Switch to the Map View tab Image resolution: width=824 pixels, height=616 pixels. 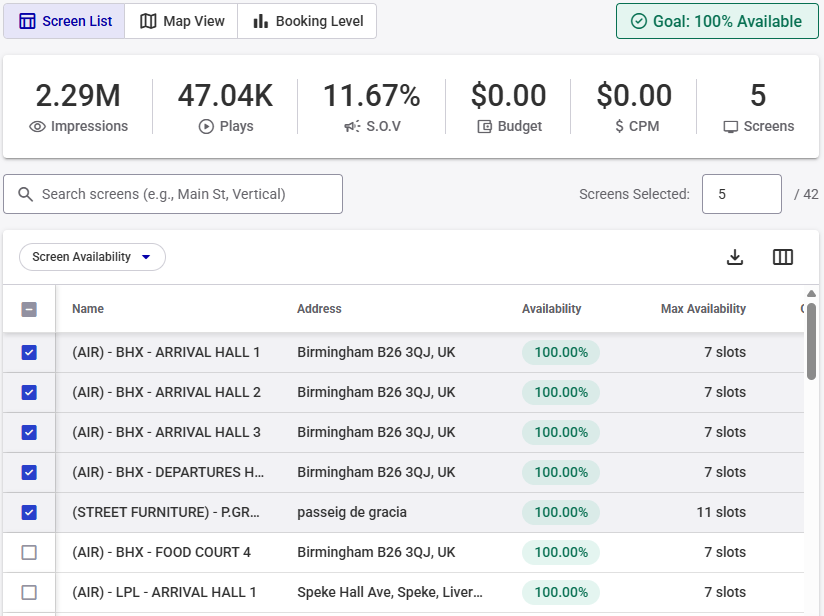coord(182,21)
